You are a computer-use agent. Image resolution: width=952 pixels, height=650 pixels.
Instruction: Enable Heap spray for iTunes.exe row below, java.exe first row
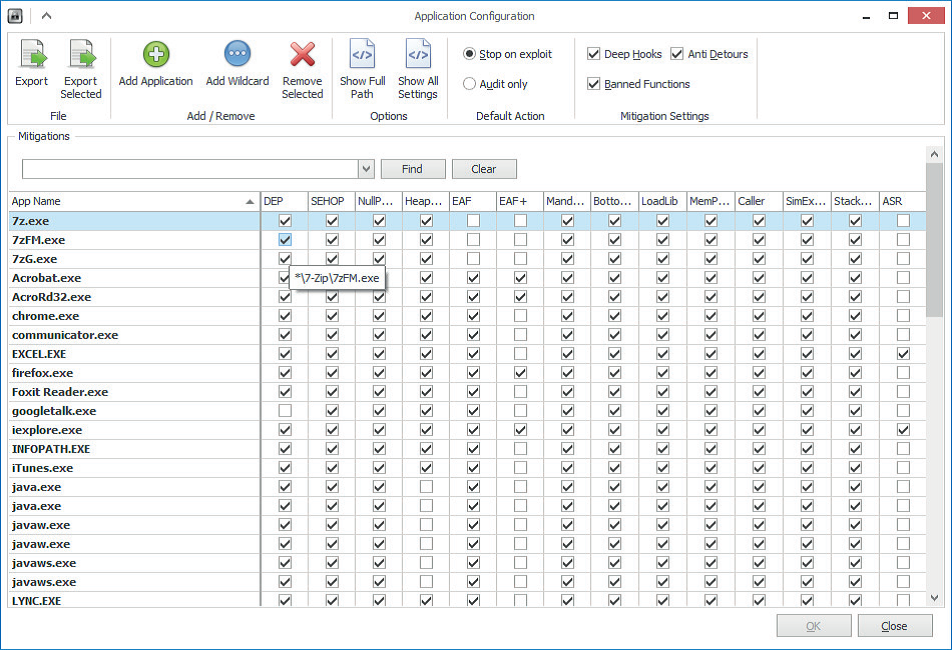click(x=426, y=487)
